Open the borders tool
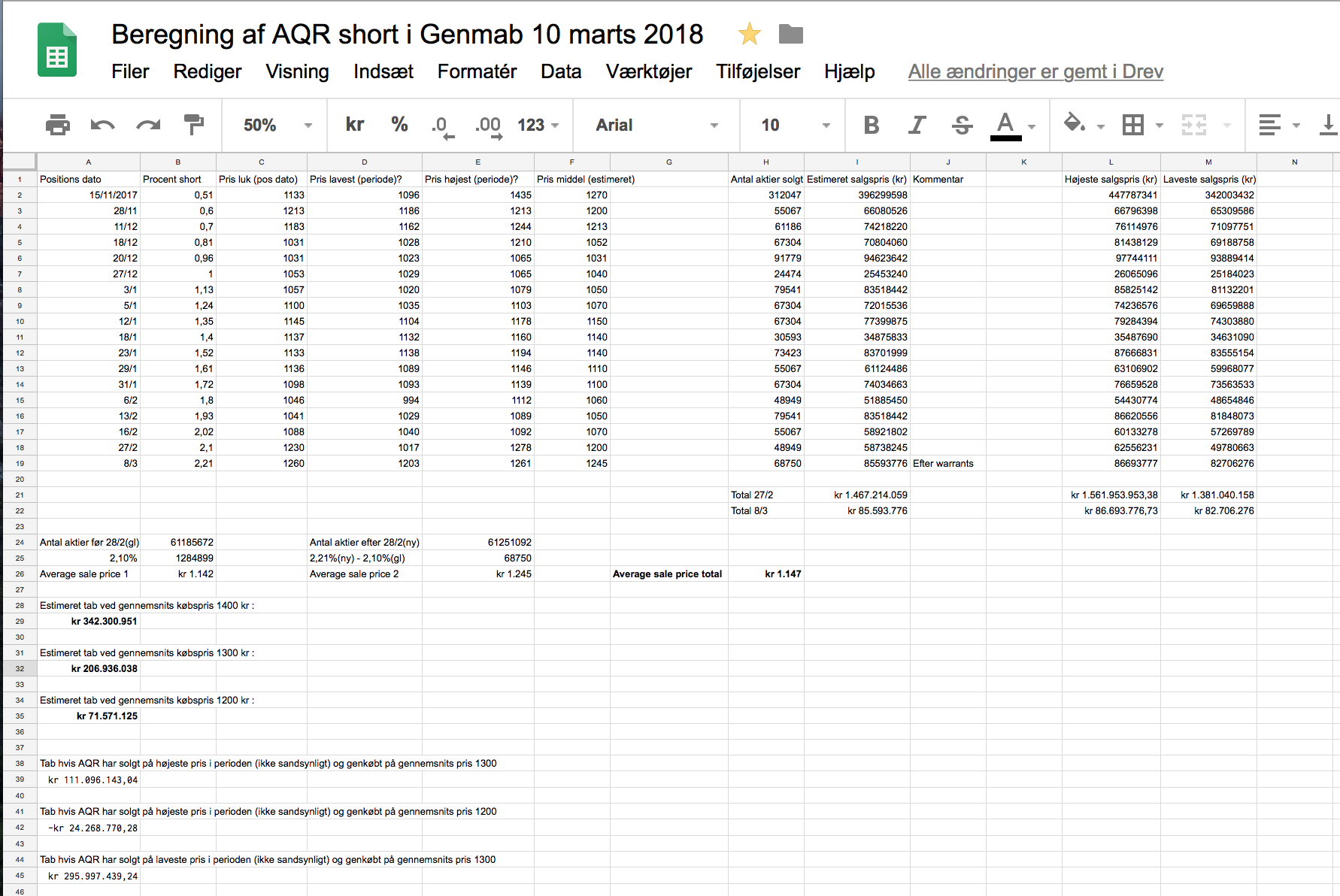Image resolution: width=1340 pixels, height=896 pixels. point(1132,125)
